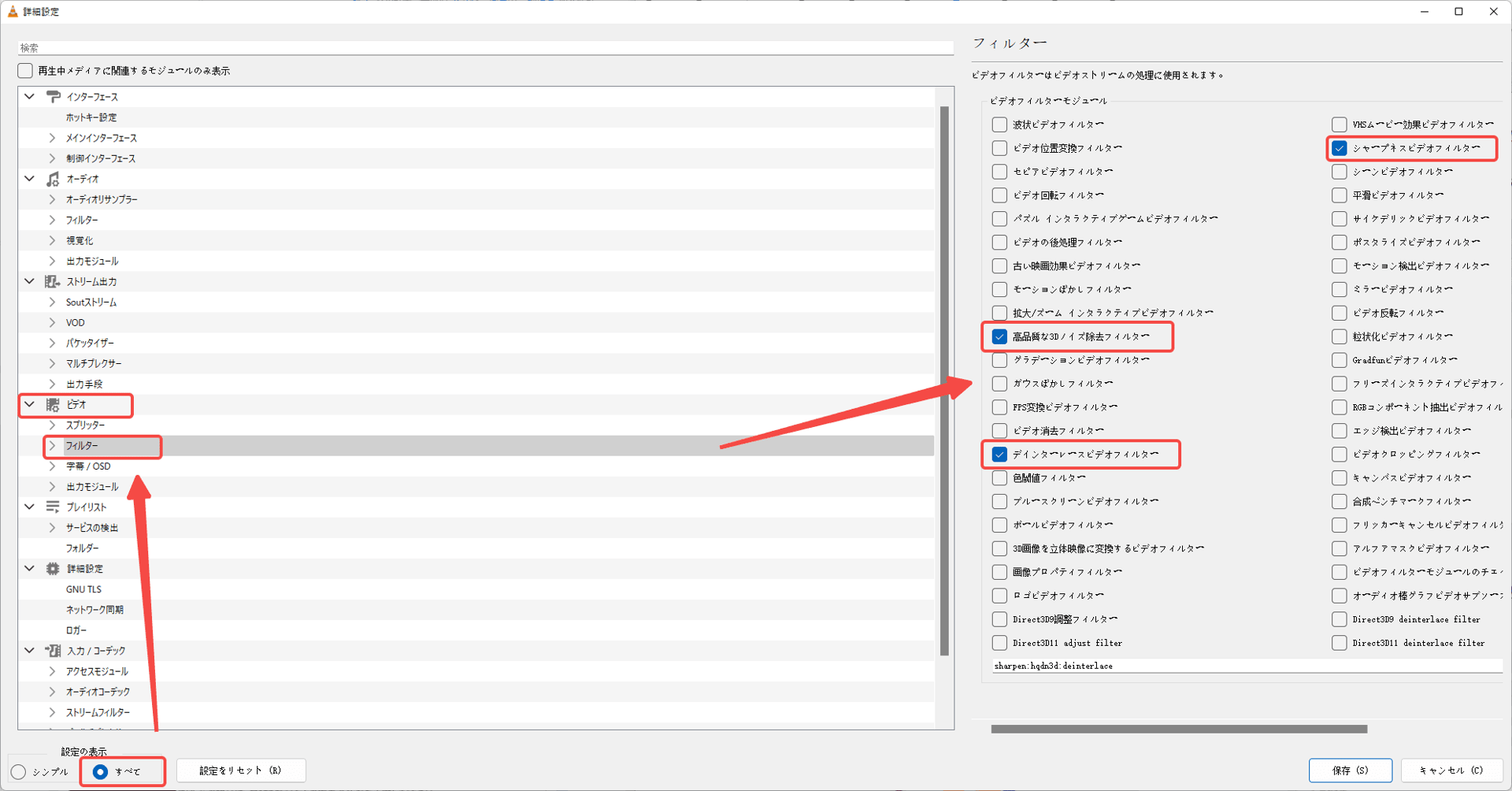The width and height of the screenshot is (1512, 791).
Task: Click the paint roller icon beside インターフェース
Action: 53,97
